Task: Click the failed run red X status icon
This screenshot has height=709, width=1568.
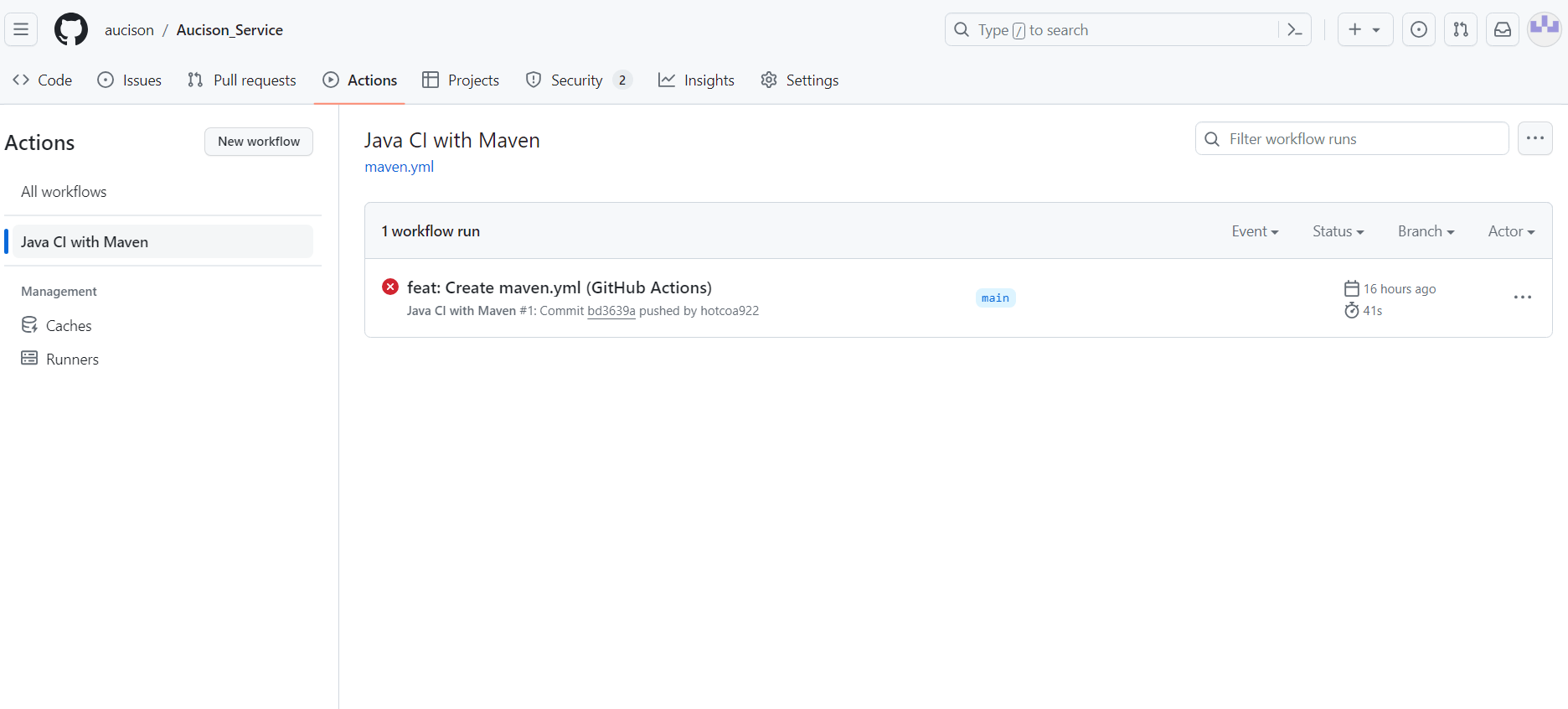Action: tap(390, 287)
